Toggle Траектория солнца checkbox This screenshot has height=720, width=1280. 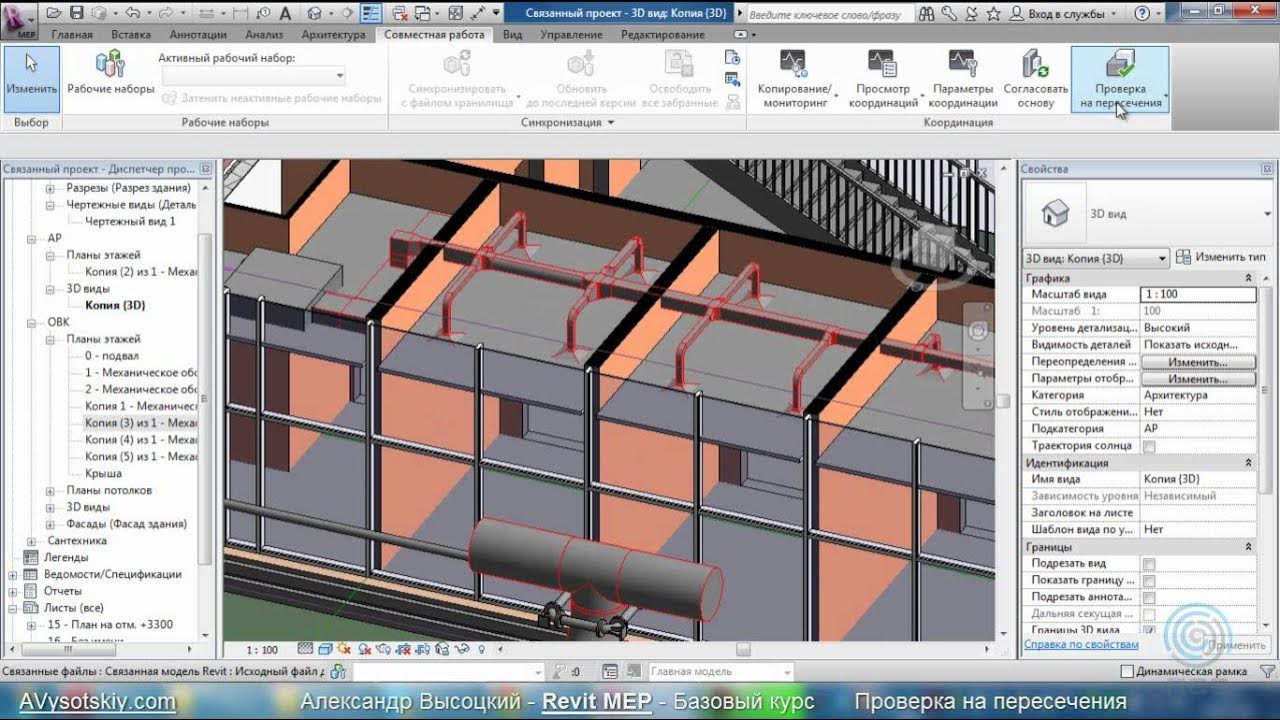[1149, 446]
